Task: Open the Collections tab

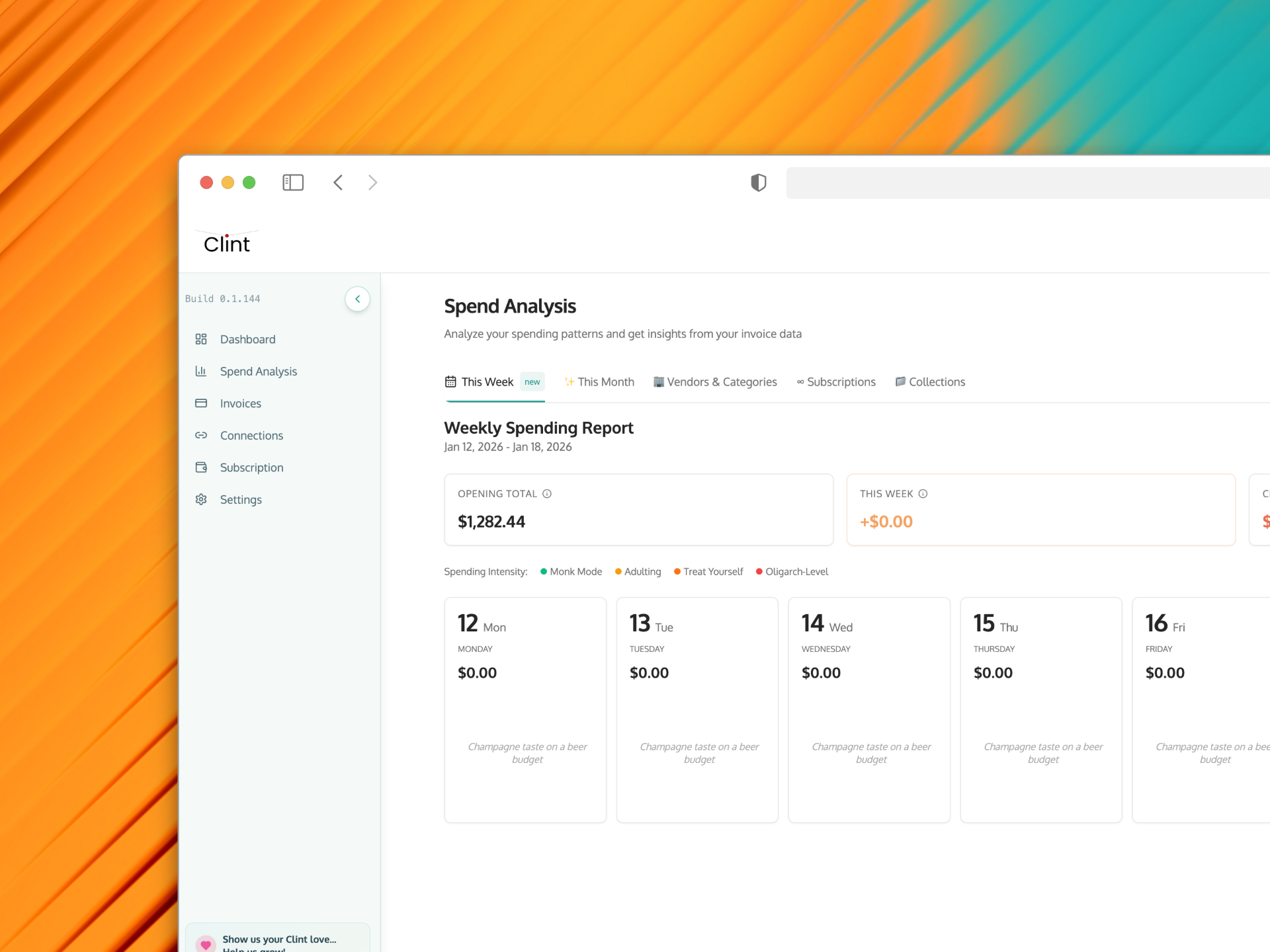Action: (x=930, y=382)
